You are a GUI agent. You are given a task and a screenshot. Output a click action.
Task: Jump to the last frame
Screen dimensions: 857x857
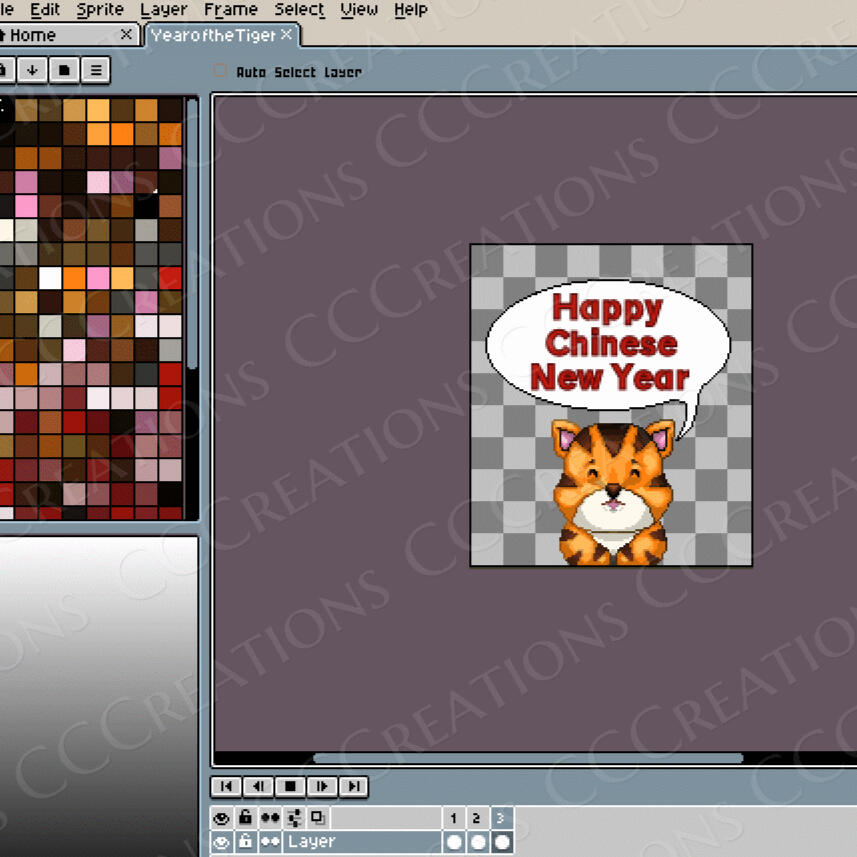coord(354,787)
